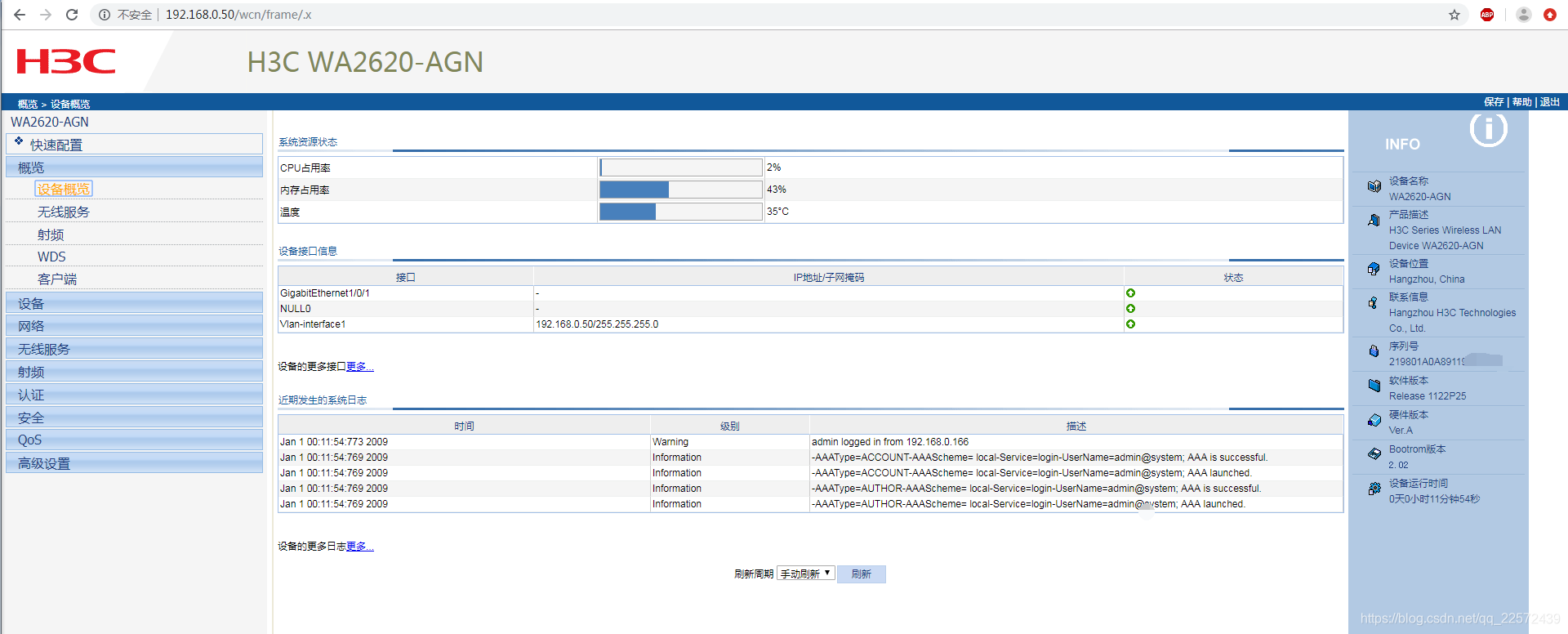Open the ABP extension icon
The width and height of the screenshot is (1568, 634).
click(1487, 15)
